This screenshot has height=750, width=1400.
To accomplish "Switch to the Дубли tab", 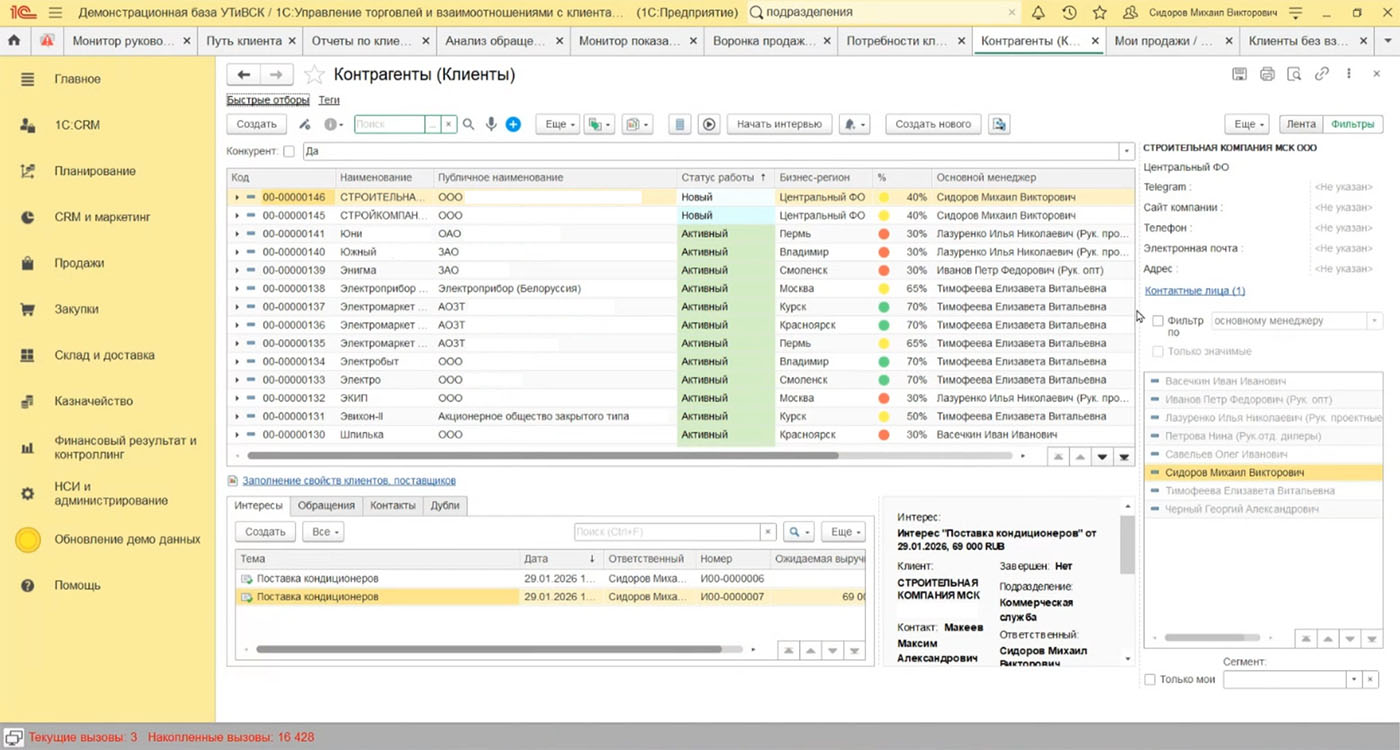I will (445, 505).
